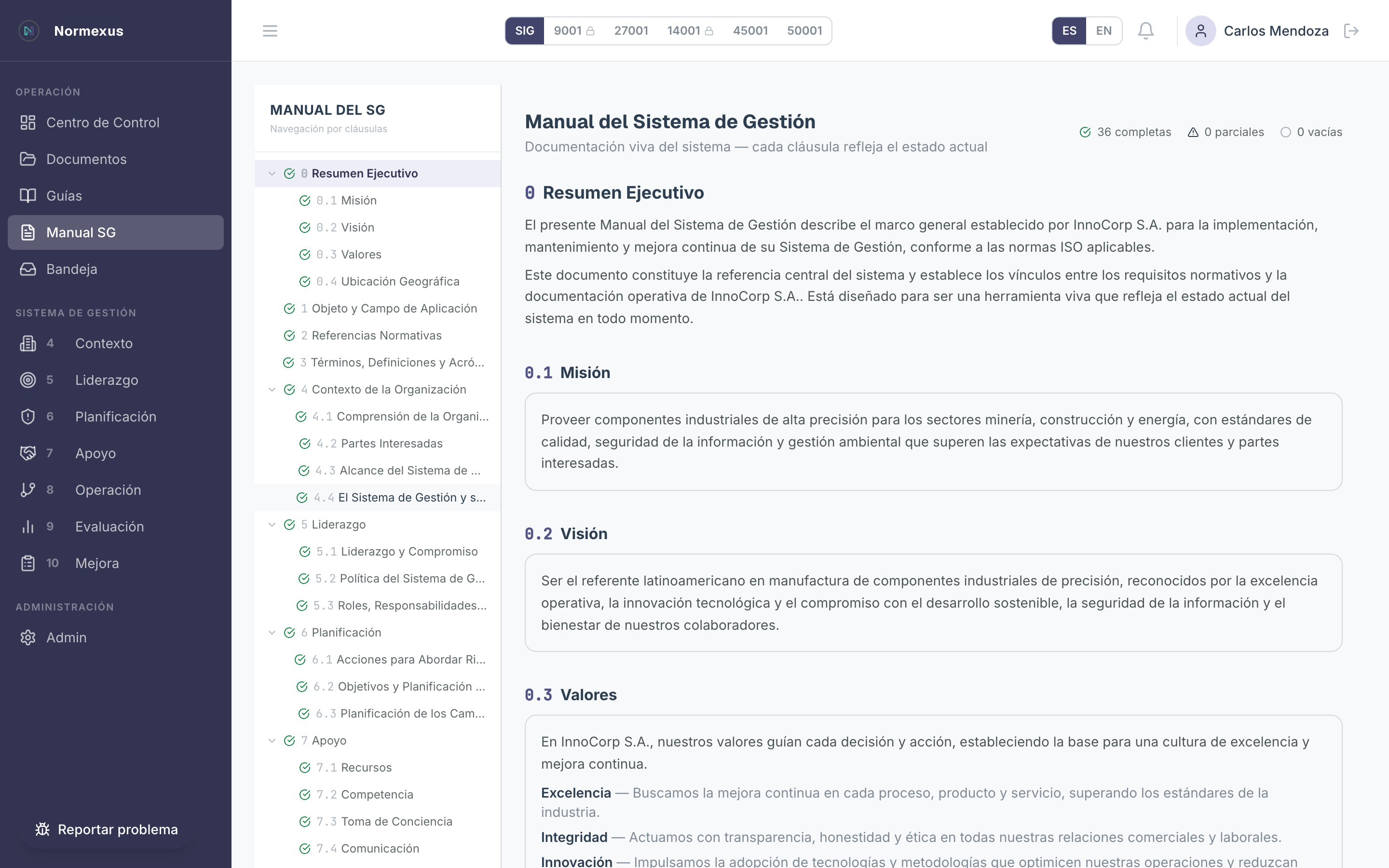Click the user avatar icon

[1200, 31]
